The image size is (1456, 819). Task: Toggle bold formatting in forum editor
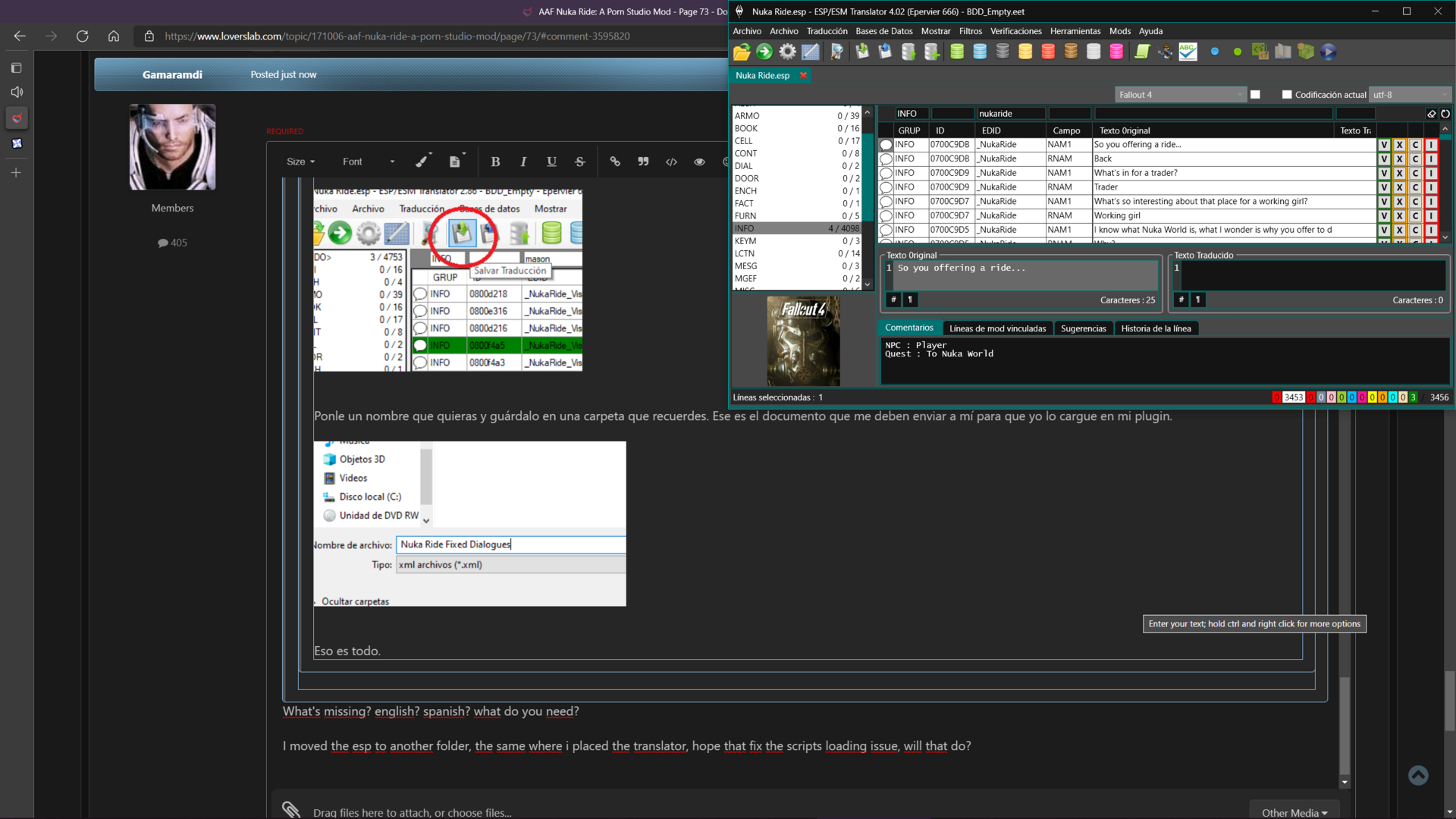[x=495, y=162]
